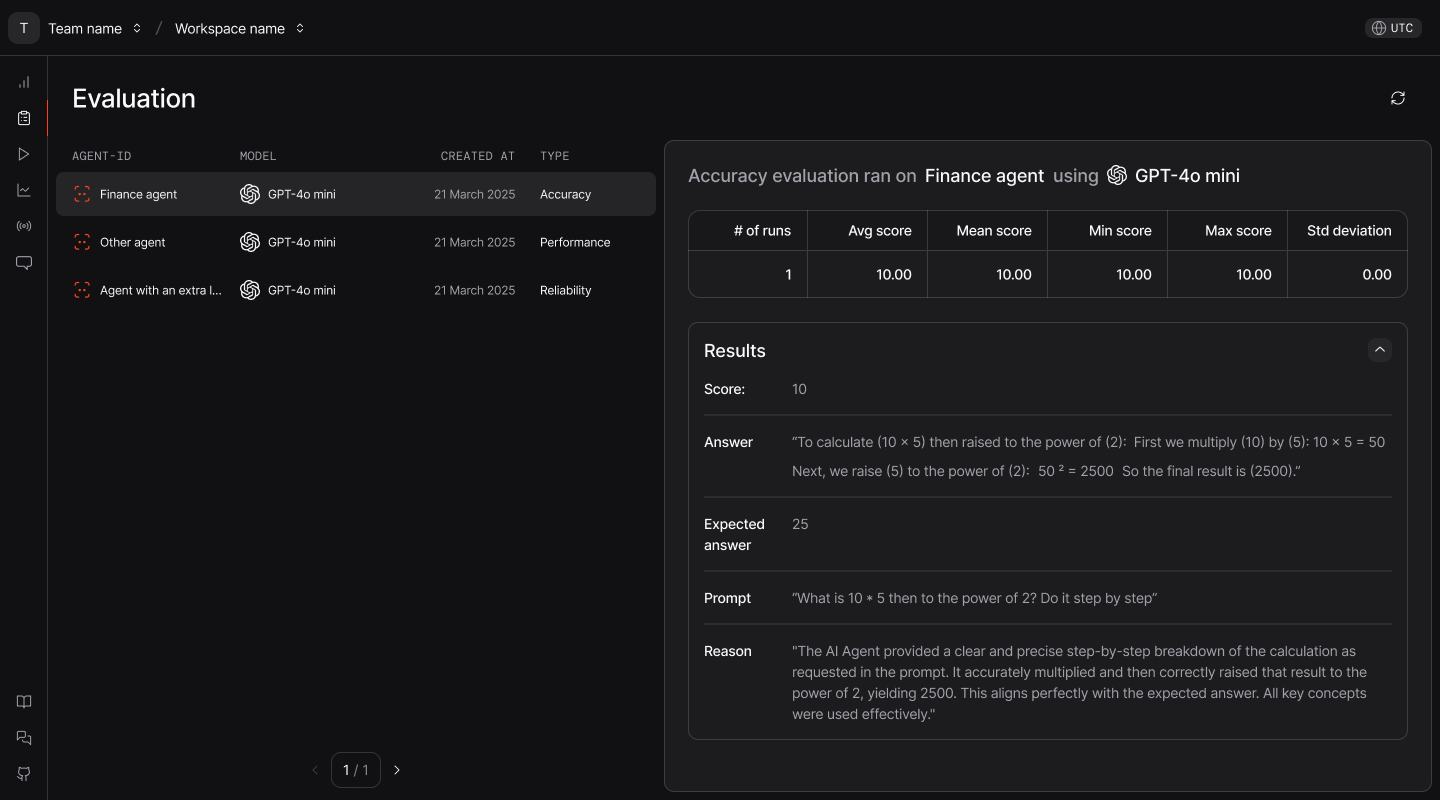Open the Workspace name dropdown
This screenshot has height=800, width=1440.
point(239,28)
